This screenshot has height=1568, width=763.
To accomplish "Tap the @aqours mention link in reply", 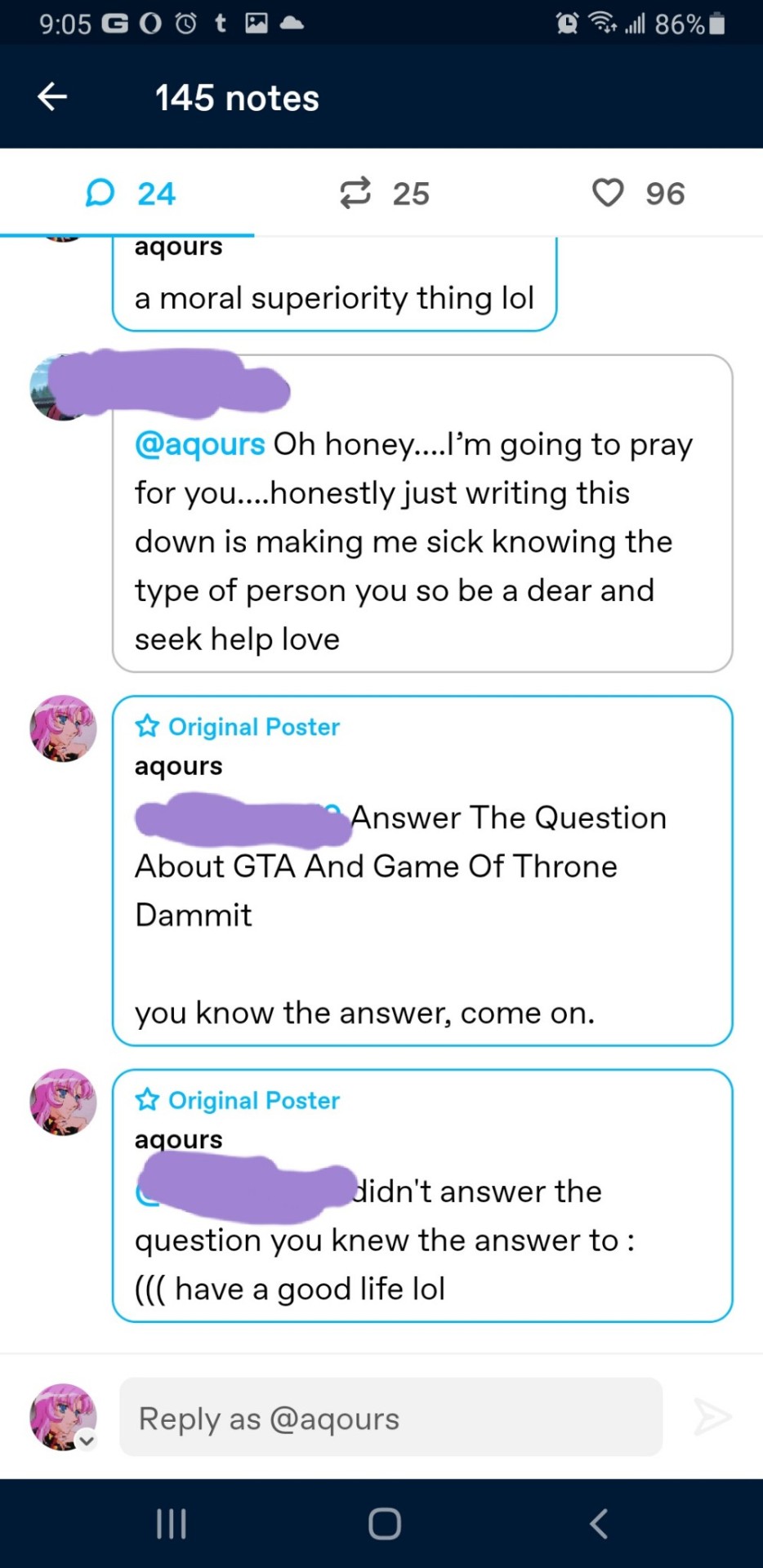I will [200, 444].
